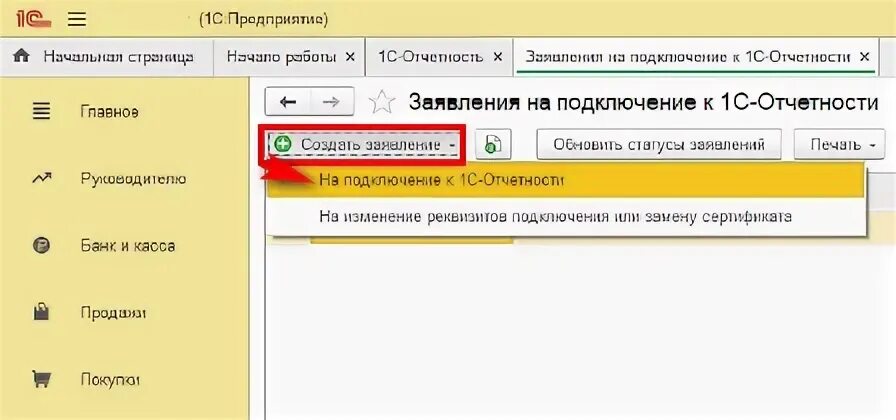The image size is (896, 420).
Task: Open the Печать dropdown
Action: (x=839, y=145)
